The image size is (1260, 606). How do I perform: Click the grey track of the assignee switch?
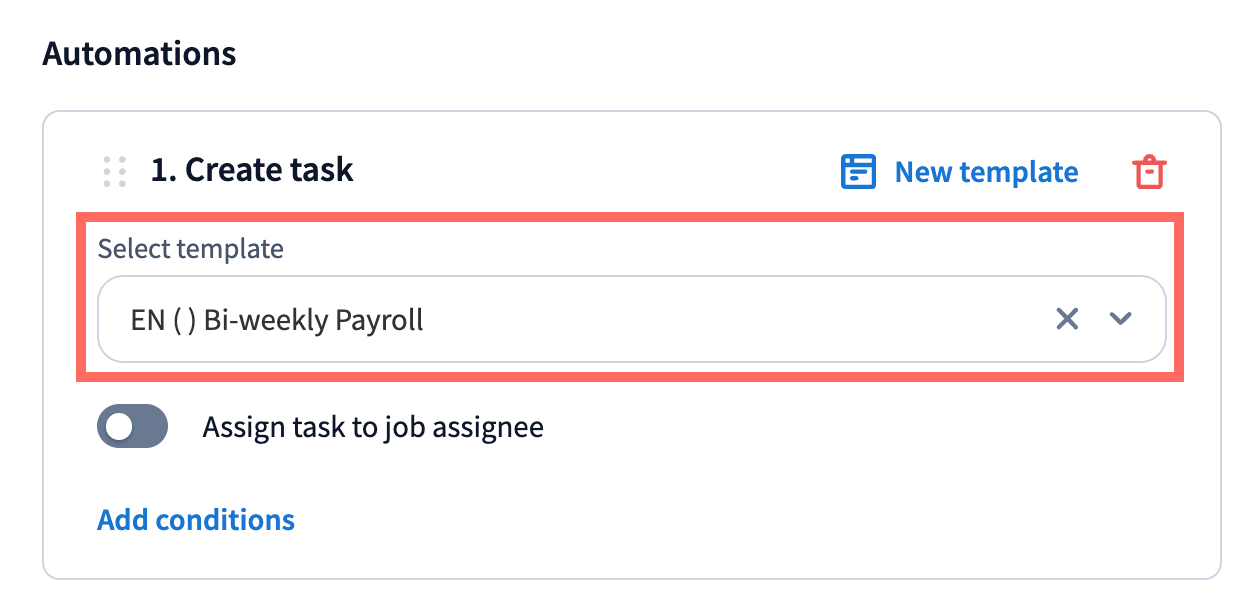[150, 427]
